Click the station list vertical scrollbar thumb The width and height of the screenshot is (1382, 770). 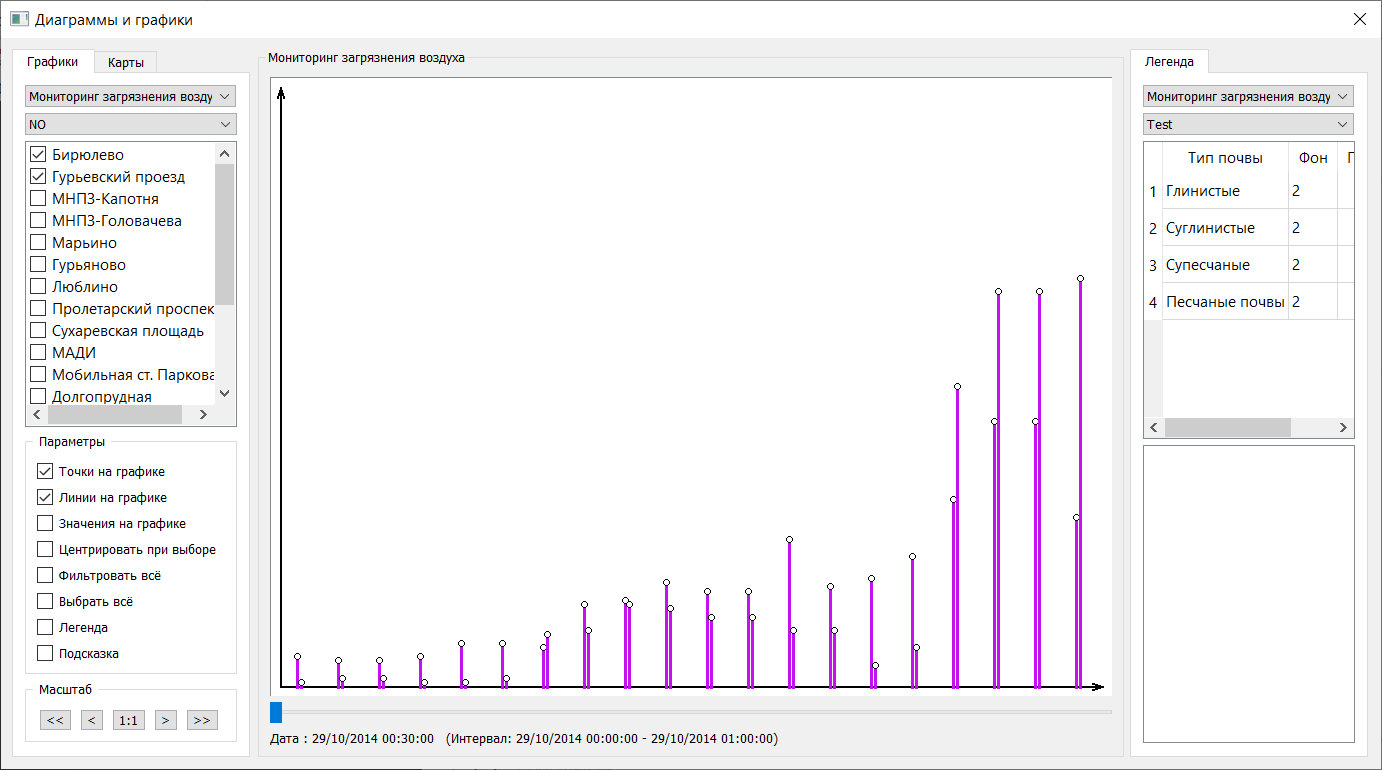(224, 234)
